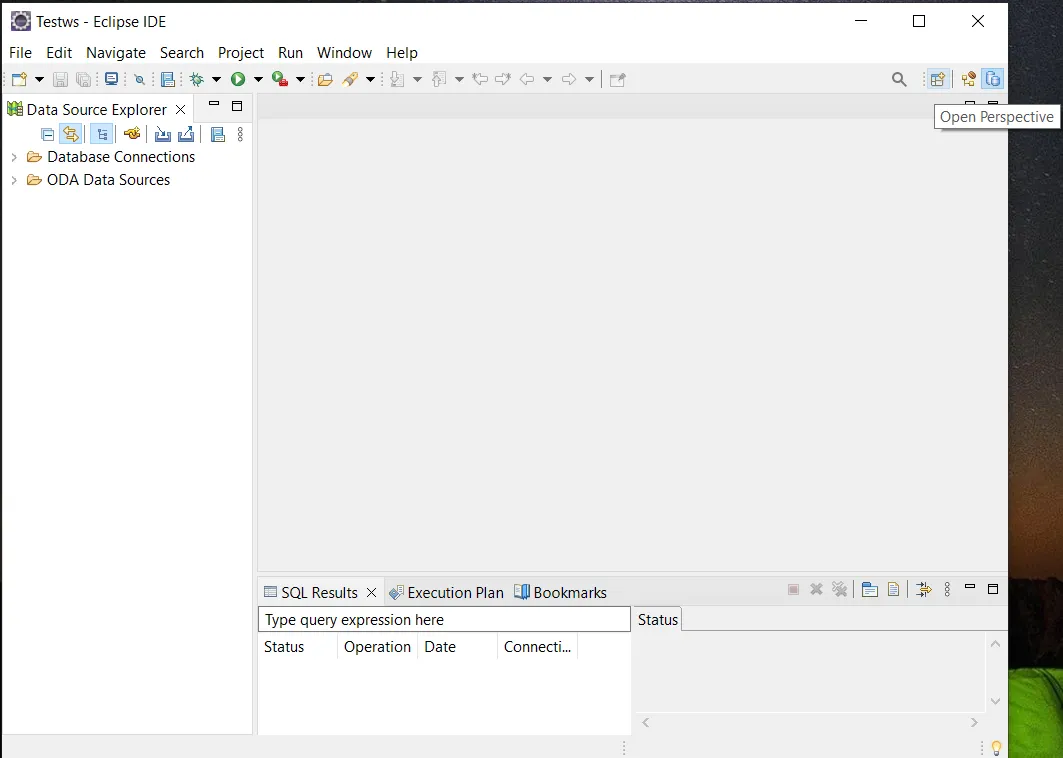
Task: Open the Next Annotation dropdown arrow
Action: coord(418,79)
